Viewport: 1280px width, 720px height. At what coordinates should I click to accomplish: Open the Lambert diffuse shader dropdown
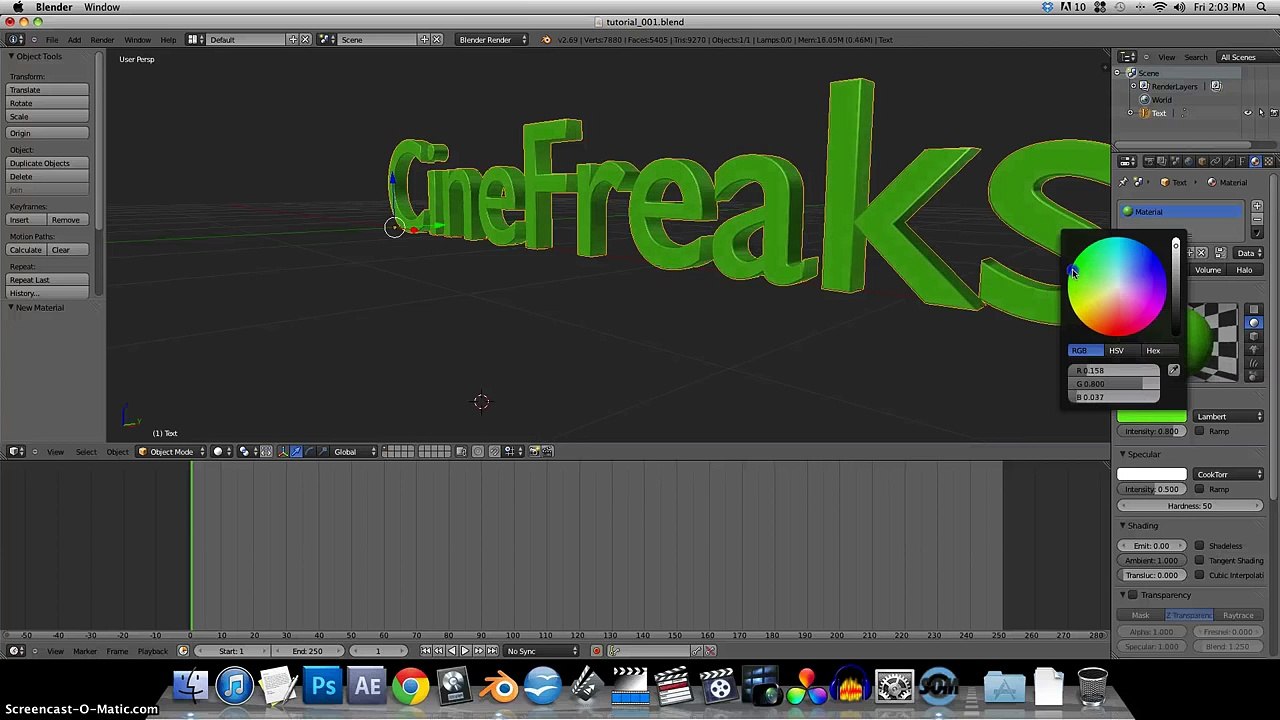[x=1228, y=417]
